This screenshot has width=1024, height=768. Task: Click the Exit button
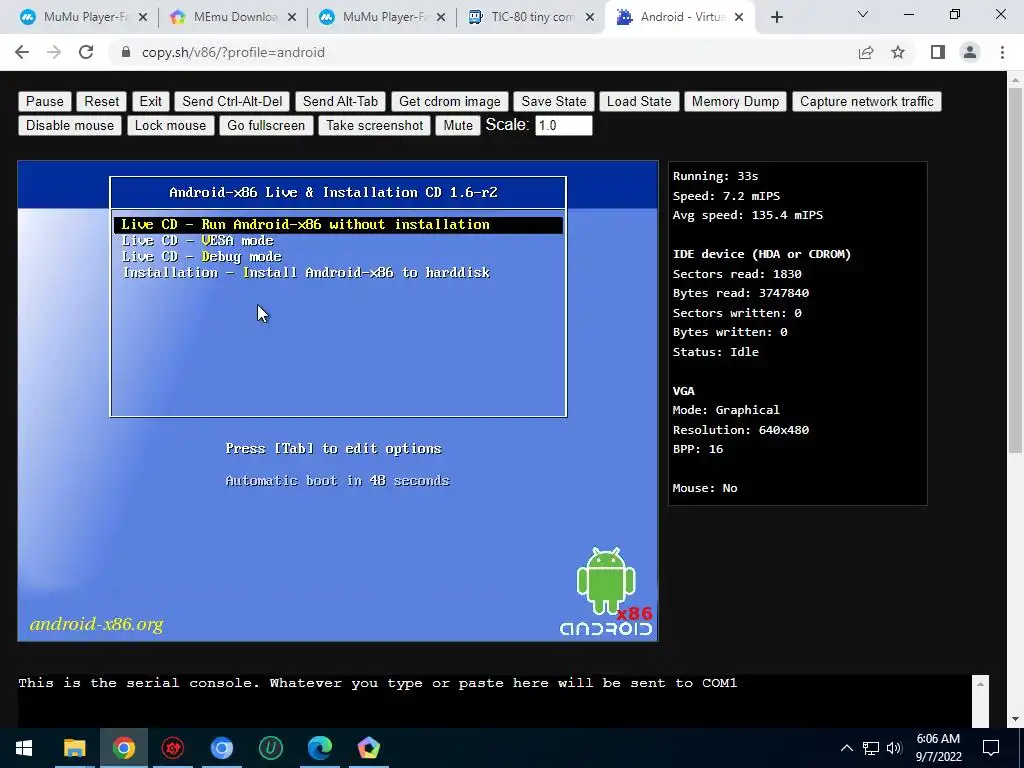pyautogui.click(x=150, y=101)
